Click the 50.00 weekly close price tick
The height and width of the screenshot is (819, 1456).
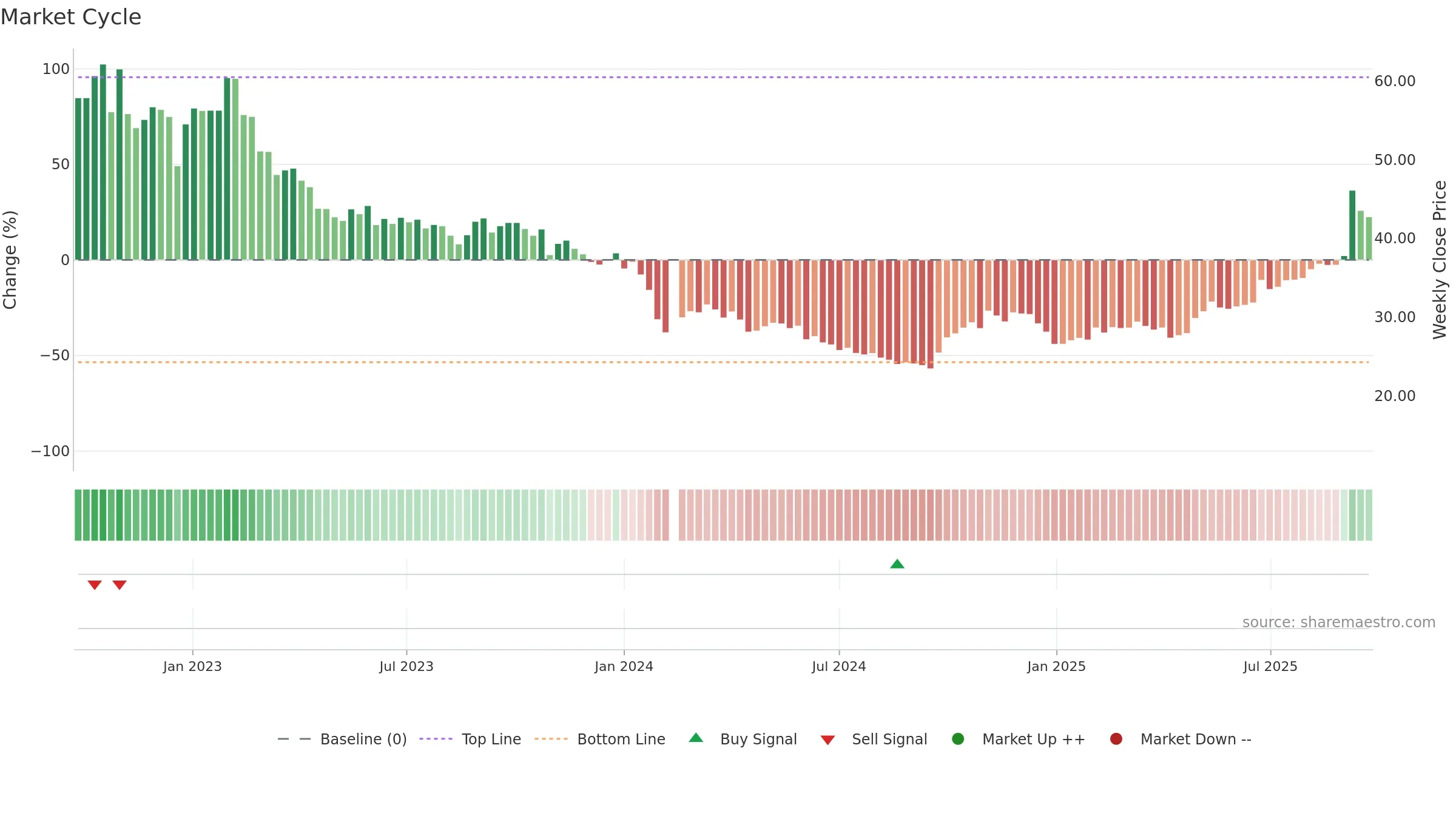1395,160
